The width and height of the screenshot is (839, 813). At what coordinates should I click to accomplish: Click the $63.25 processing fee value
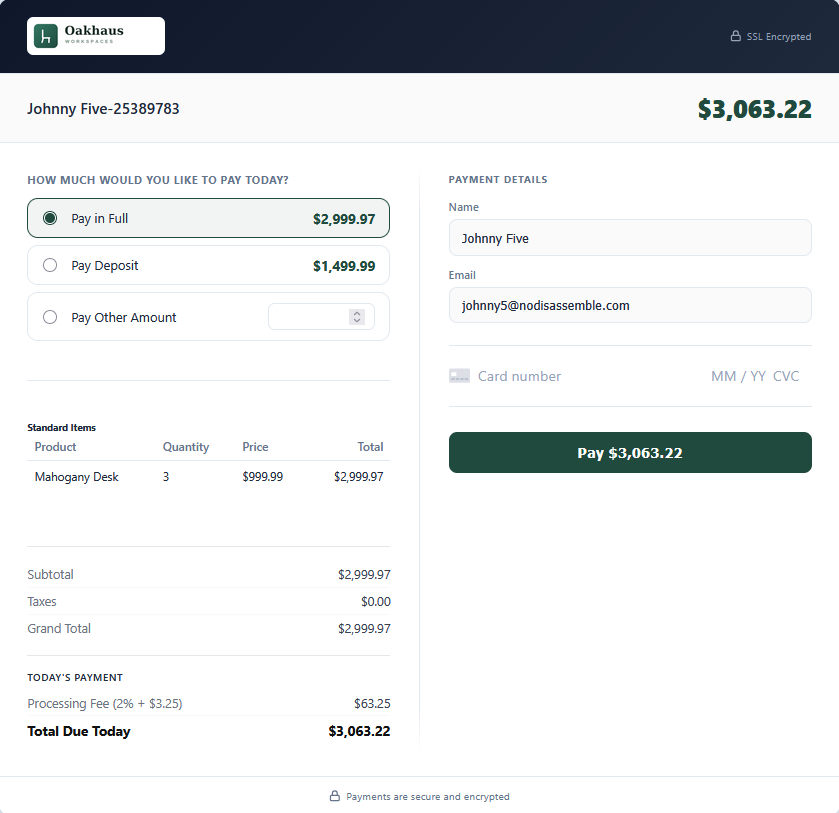(x=372, y=703)
